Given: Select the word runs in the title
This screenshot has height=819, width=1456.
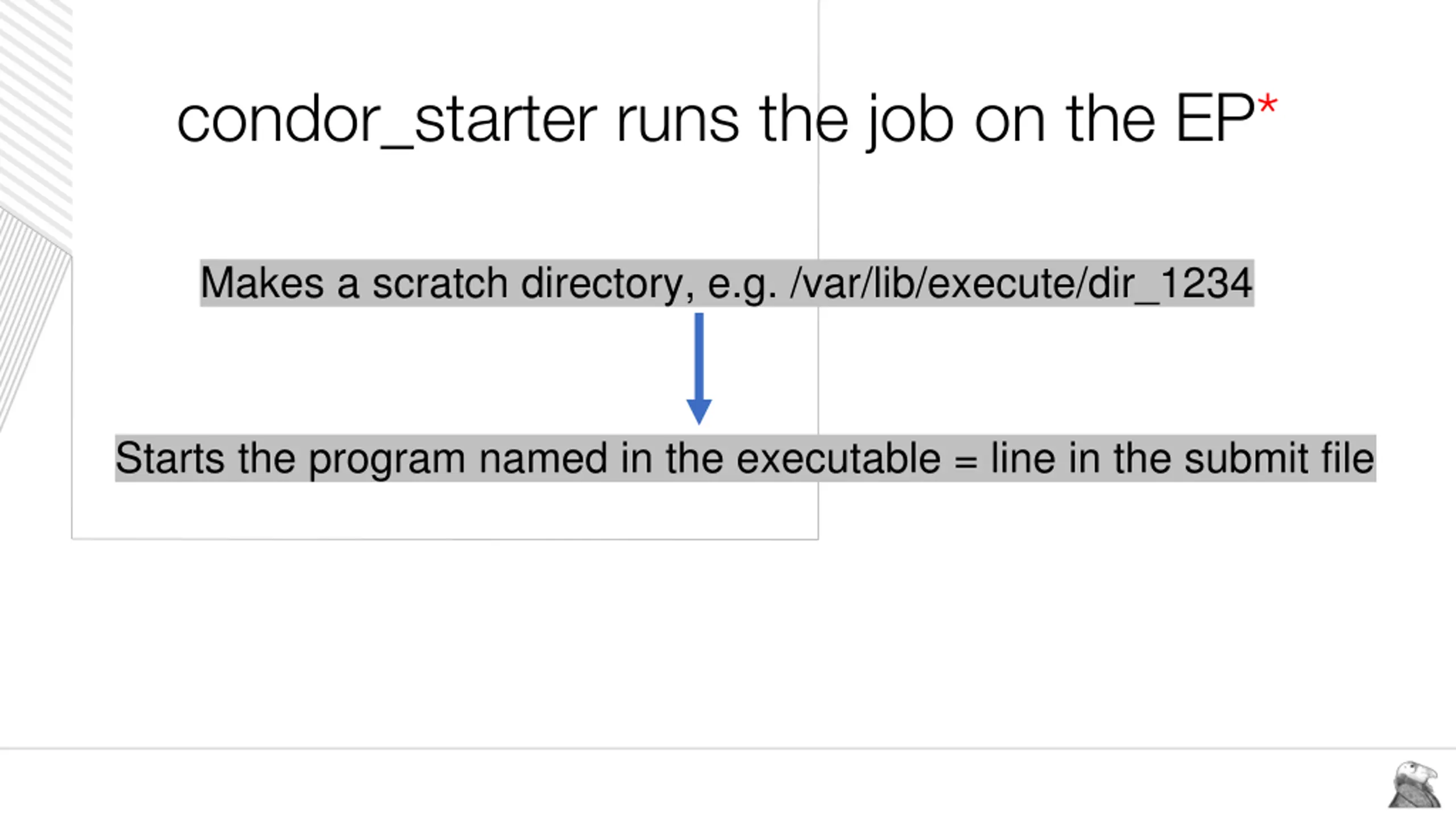Looking at the screenshot, I should (677, 121).
